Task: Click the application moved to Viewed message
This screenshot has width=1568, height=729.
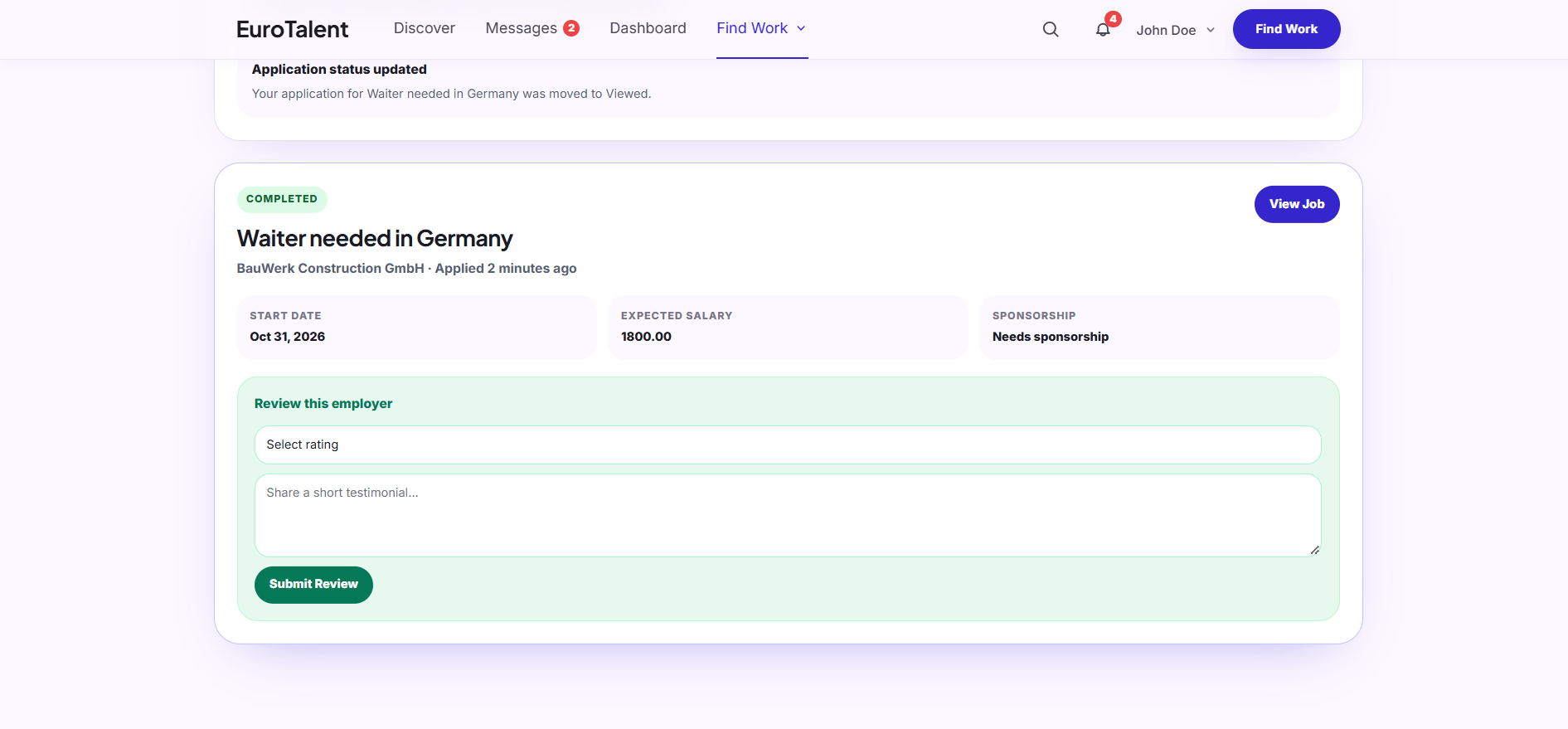Action: click(x=452, y=94)
